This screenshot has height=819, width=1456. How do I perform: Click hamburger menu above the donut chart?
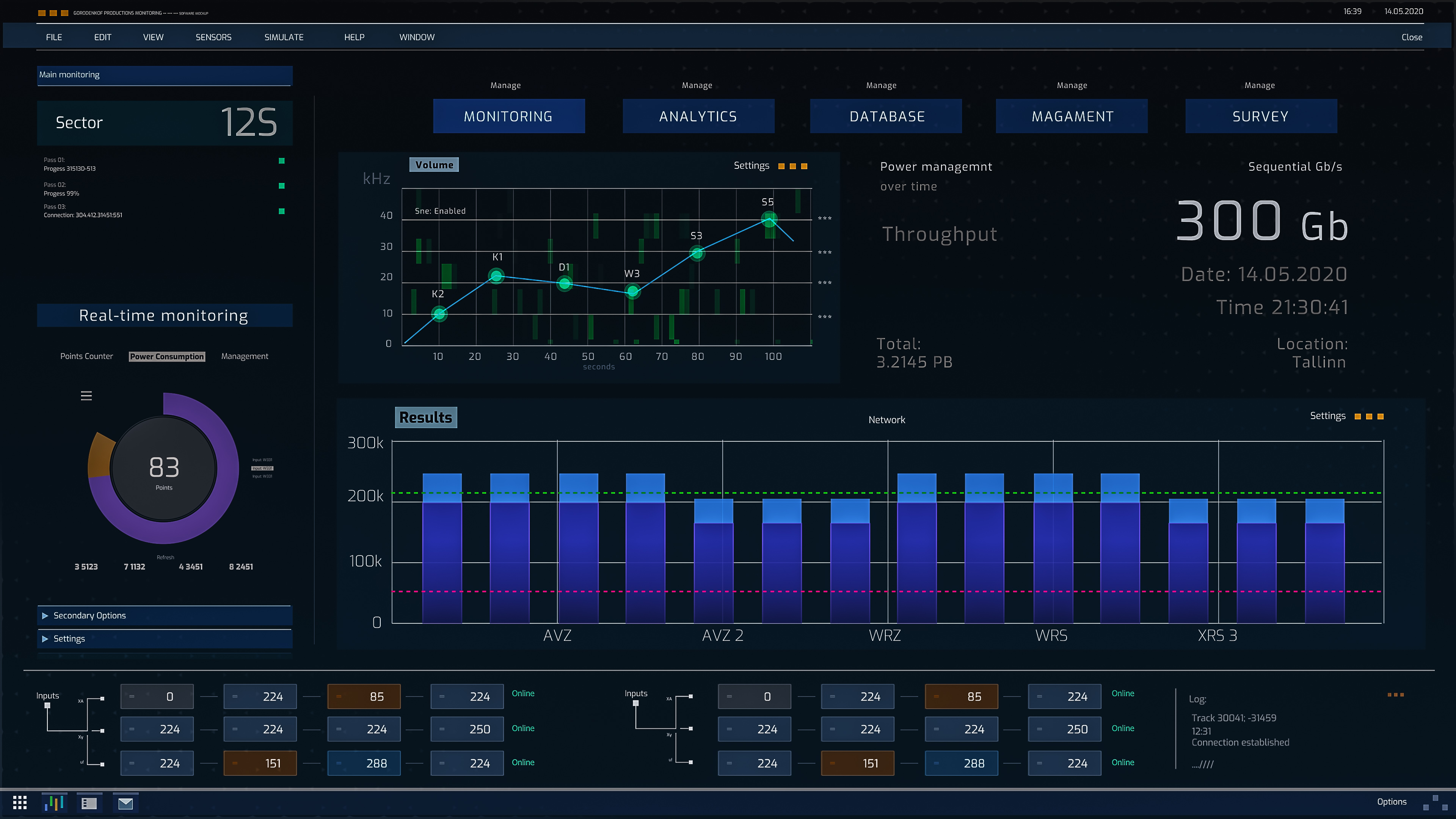[86, 395]
